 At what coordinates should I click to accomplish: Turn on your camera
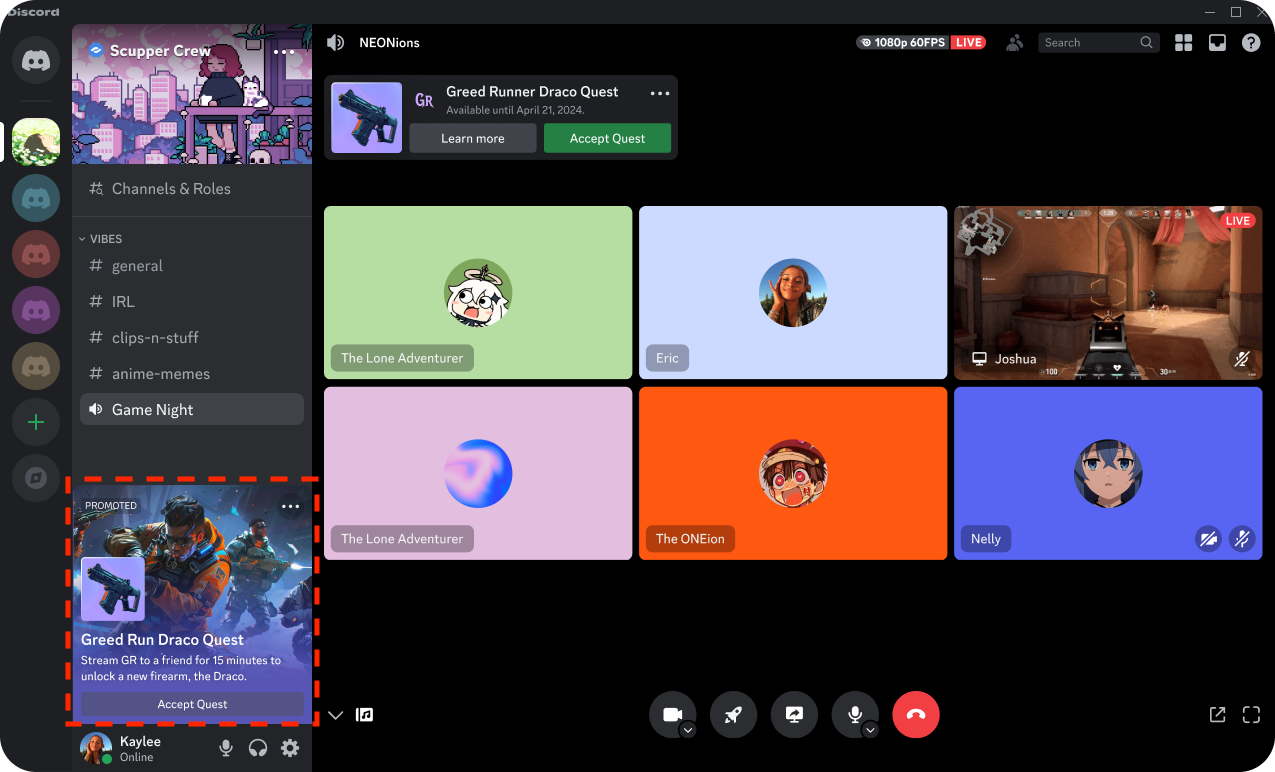click(x=672, y=712)
